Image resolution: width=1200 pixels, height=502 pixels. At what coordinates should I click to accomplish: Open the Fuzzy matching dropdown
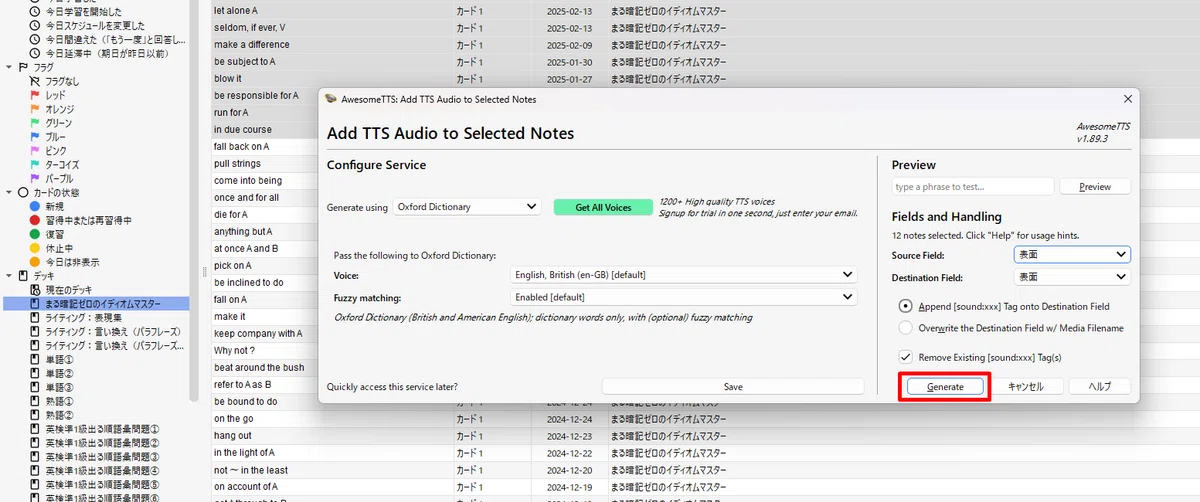(684, 297)
